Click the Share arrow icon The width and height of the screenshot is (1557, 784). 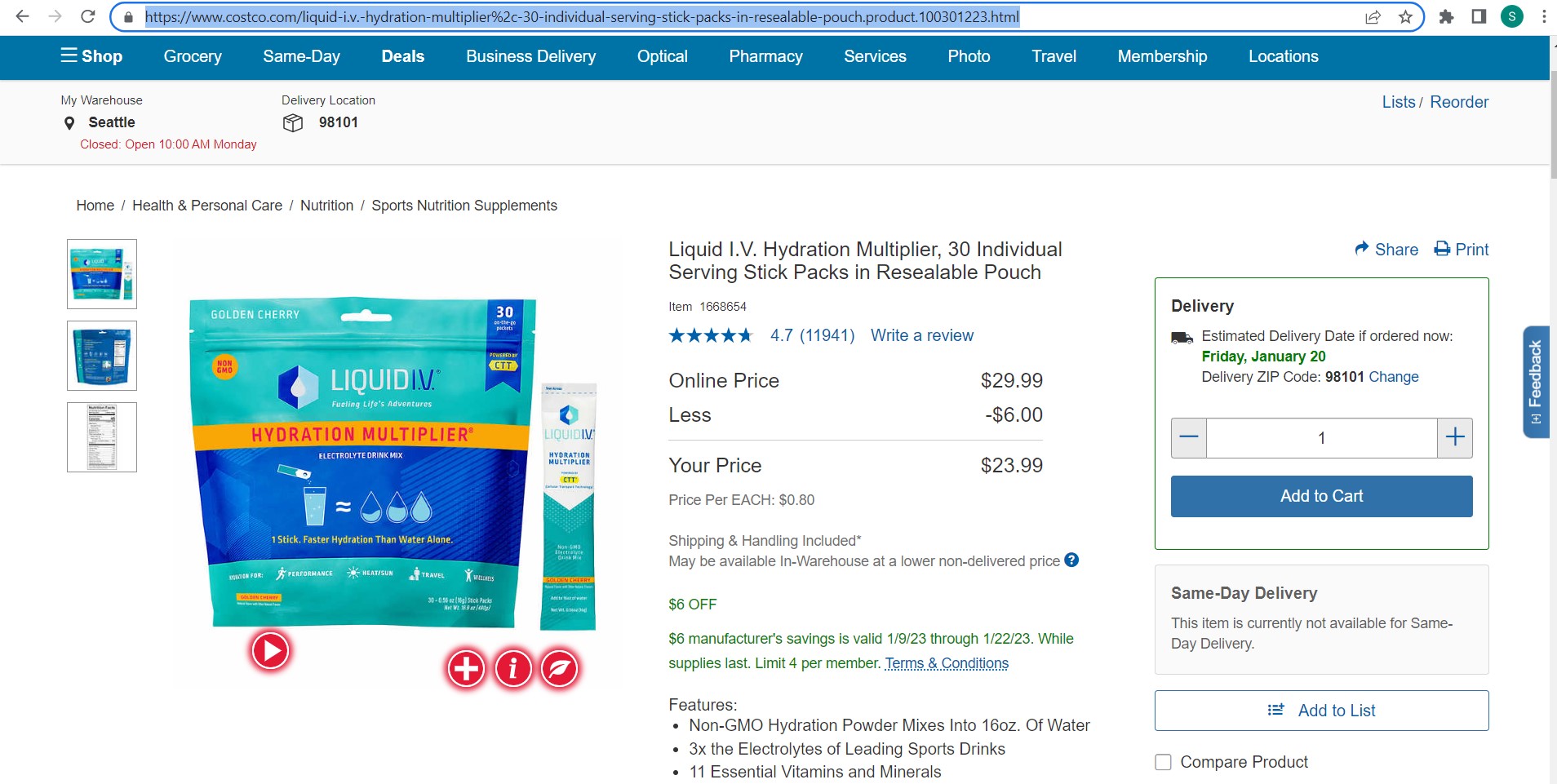point(1362,248)
